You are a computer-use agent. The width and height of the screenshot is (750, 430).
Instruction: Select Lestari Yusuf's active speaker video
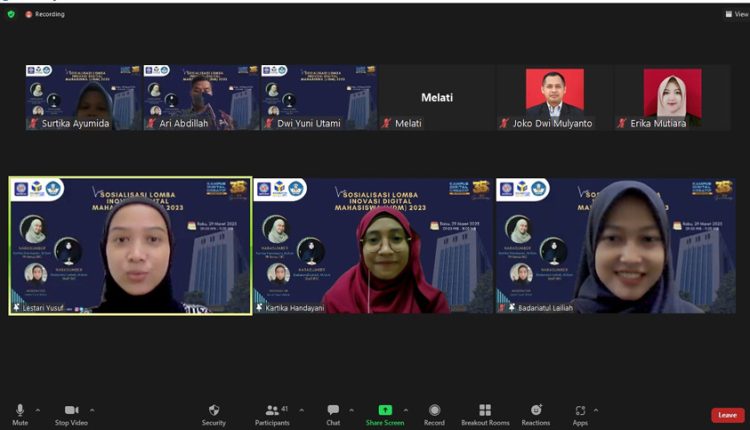tap(130, 246)
